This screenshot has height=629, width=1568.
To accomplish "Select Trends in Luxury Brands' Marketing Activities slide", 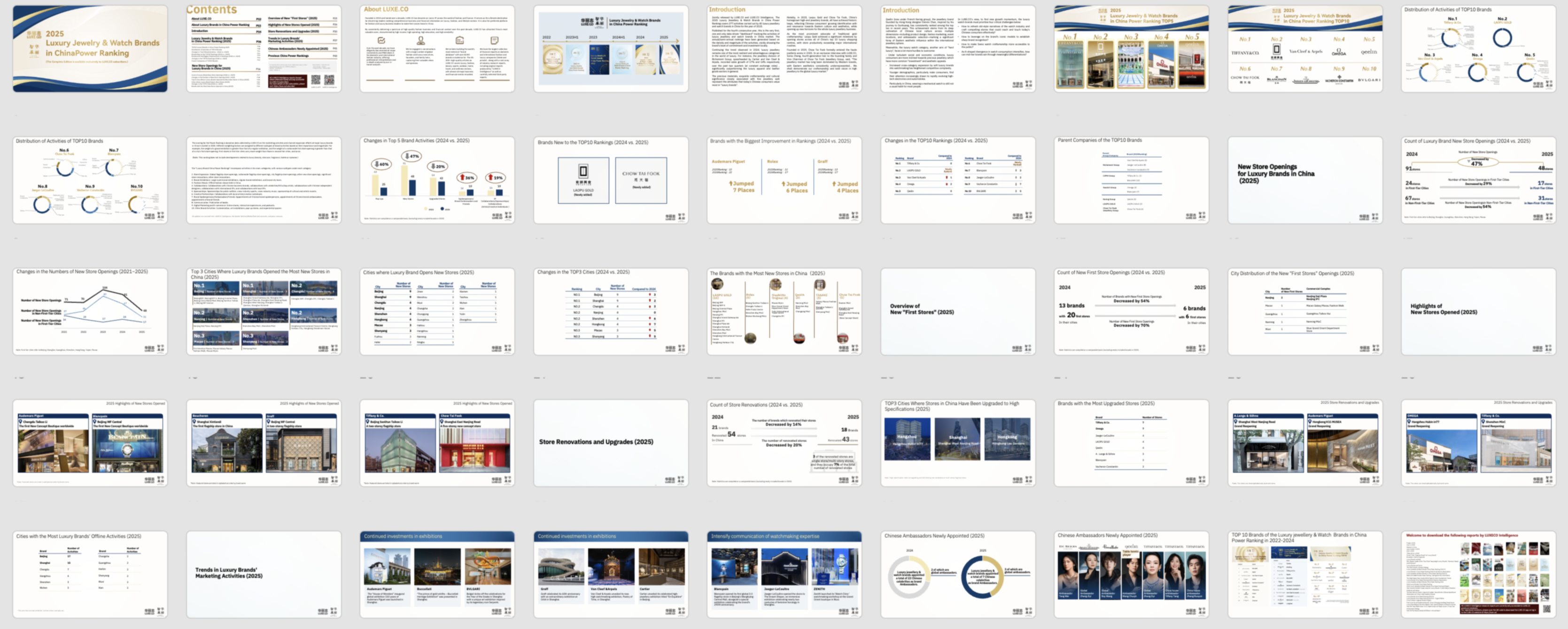I will (x=264, y=574).
